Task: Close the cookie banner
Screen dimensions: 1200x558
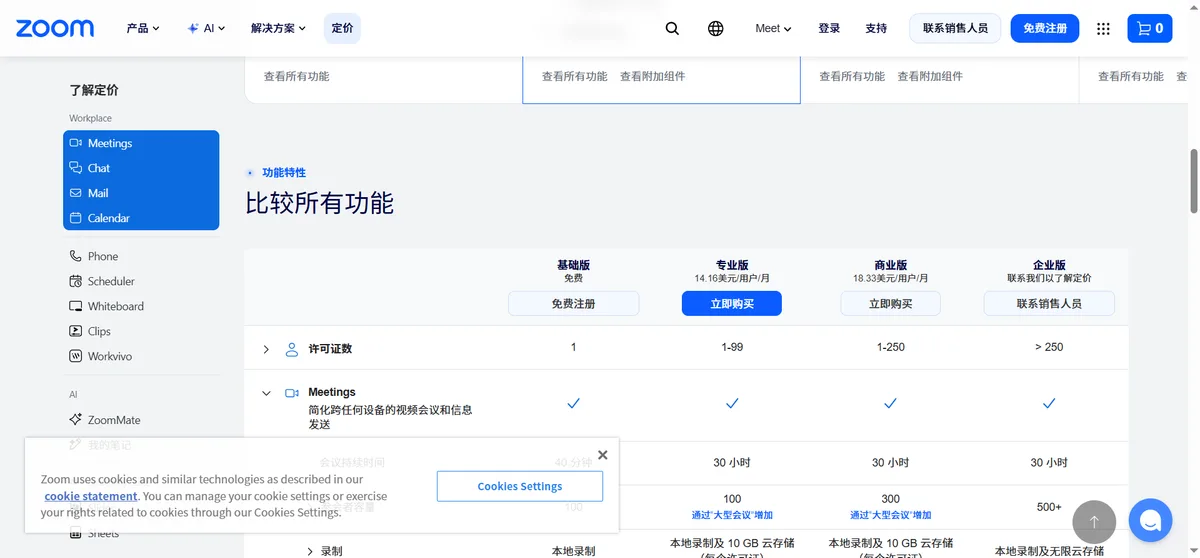Action: pos(602,455)
